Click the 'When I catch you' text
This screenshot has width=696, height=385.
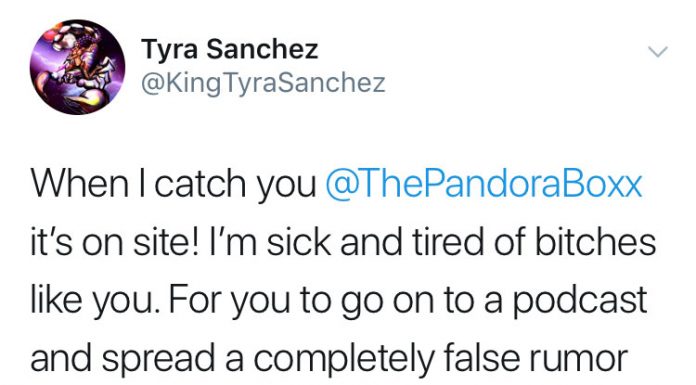coord(173,184)
